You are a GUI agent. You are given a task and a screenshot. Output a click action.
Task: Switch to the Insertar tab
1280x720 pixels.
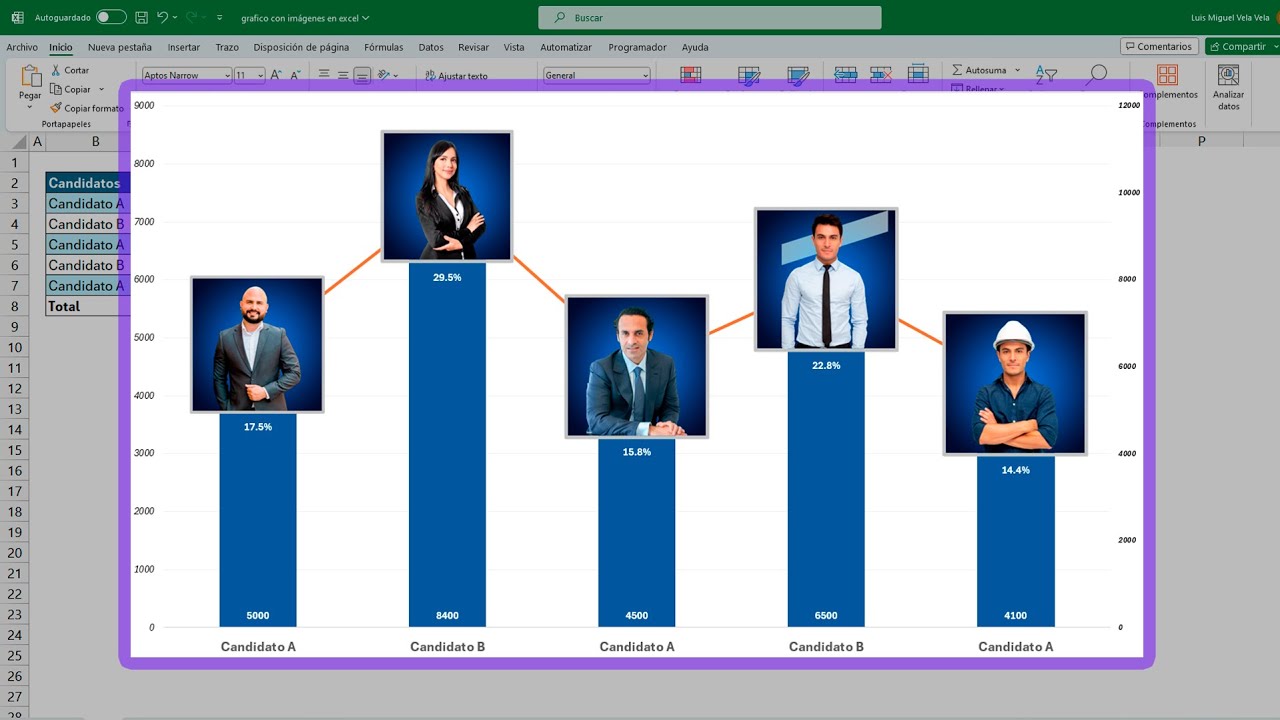[x=184, y=47]
